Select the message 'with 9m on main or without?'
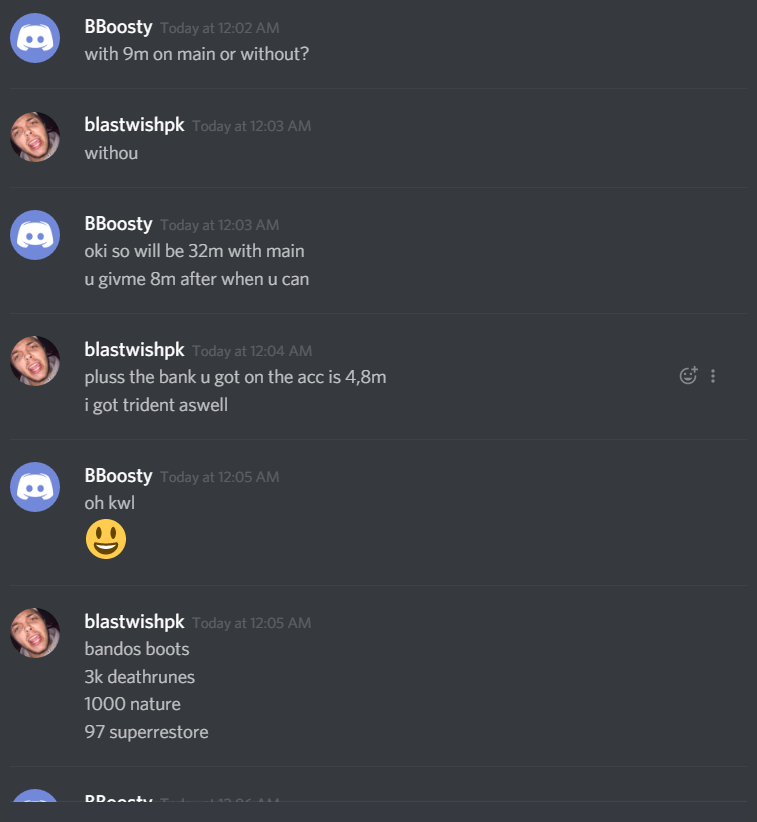Image resolution: width=757 pixels, height=822 pixels. pos(197,54)
